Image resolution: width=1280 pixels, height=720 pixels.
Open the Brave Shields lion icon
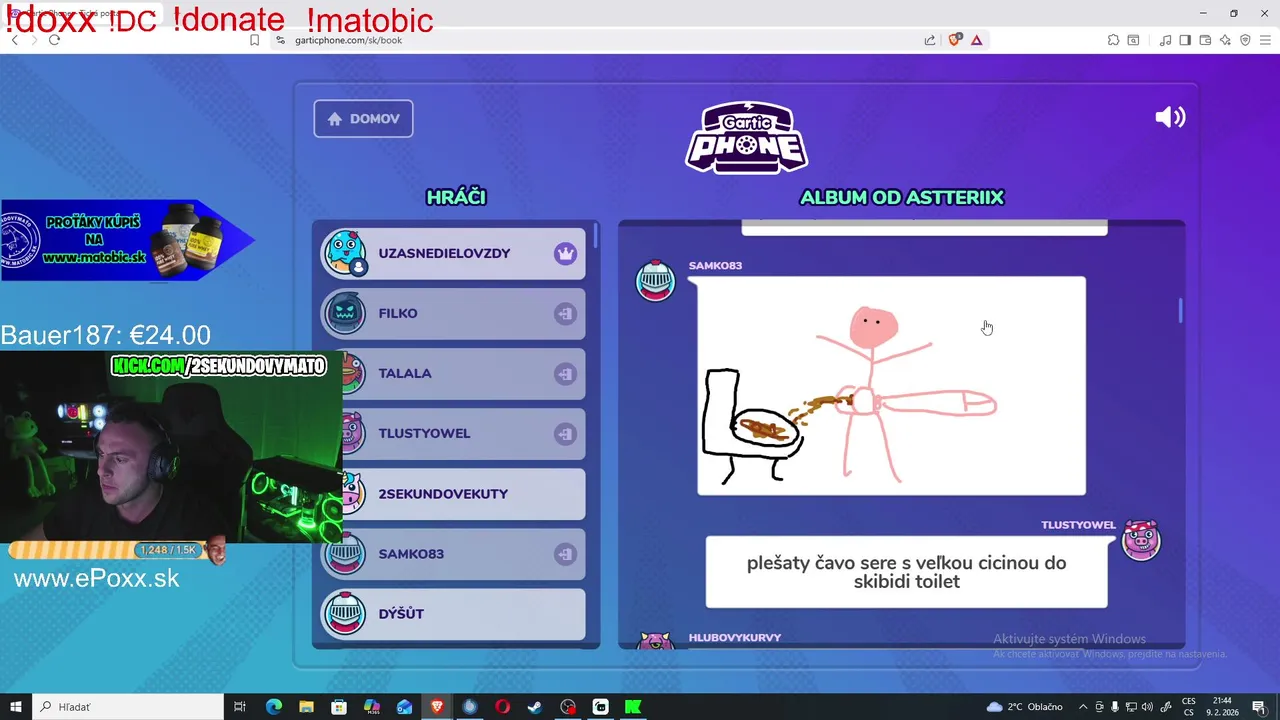click(x=954, y=40)
